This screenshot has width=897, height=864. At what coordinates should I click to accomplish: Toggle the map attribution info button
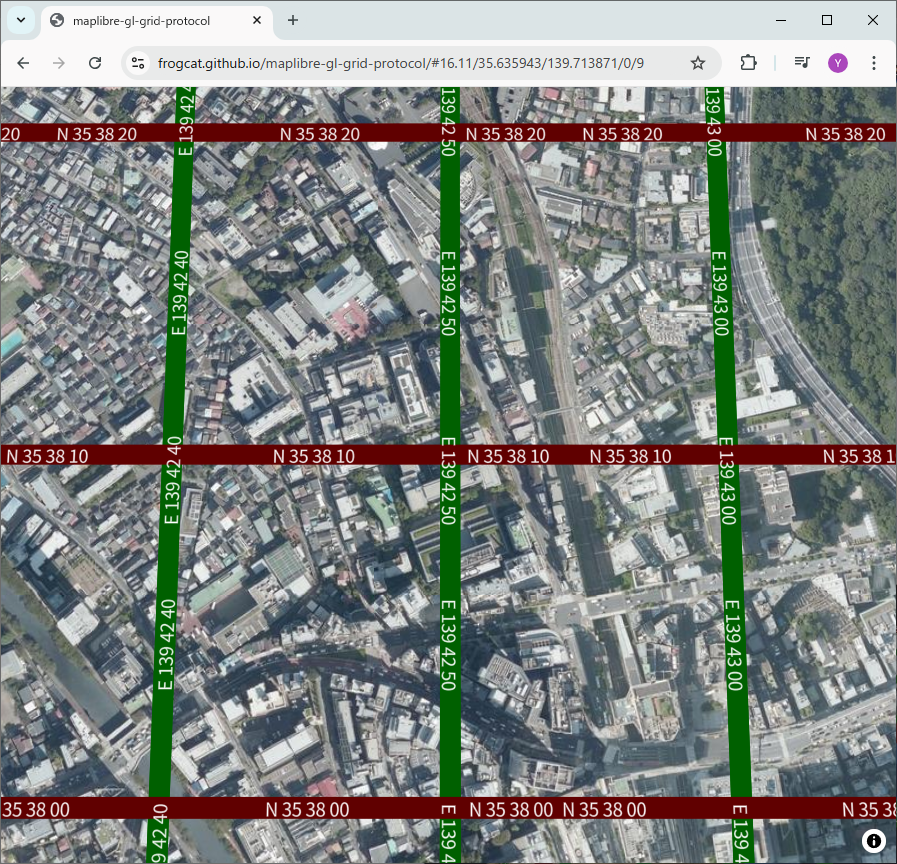(x=874, y=840)
